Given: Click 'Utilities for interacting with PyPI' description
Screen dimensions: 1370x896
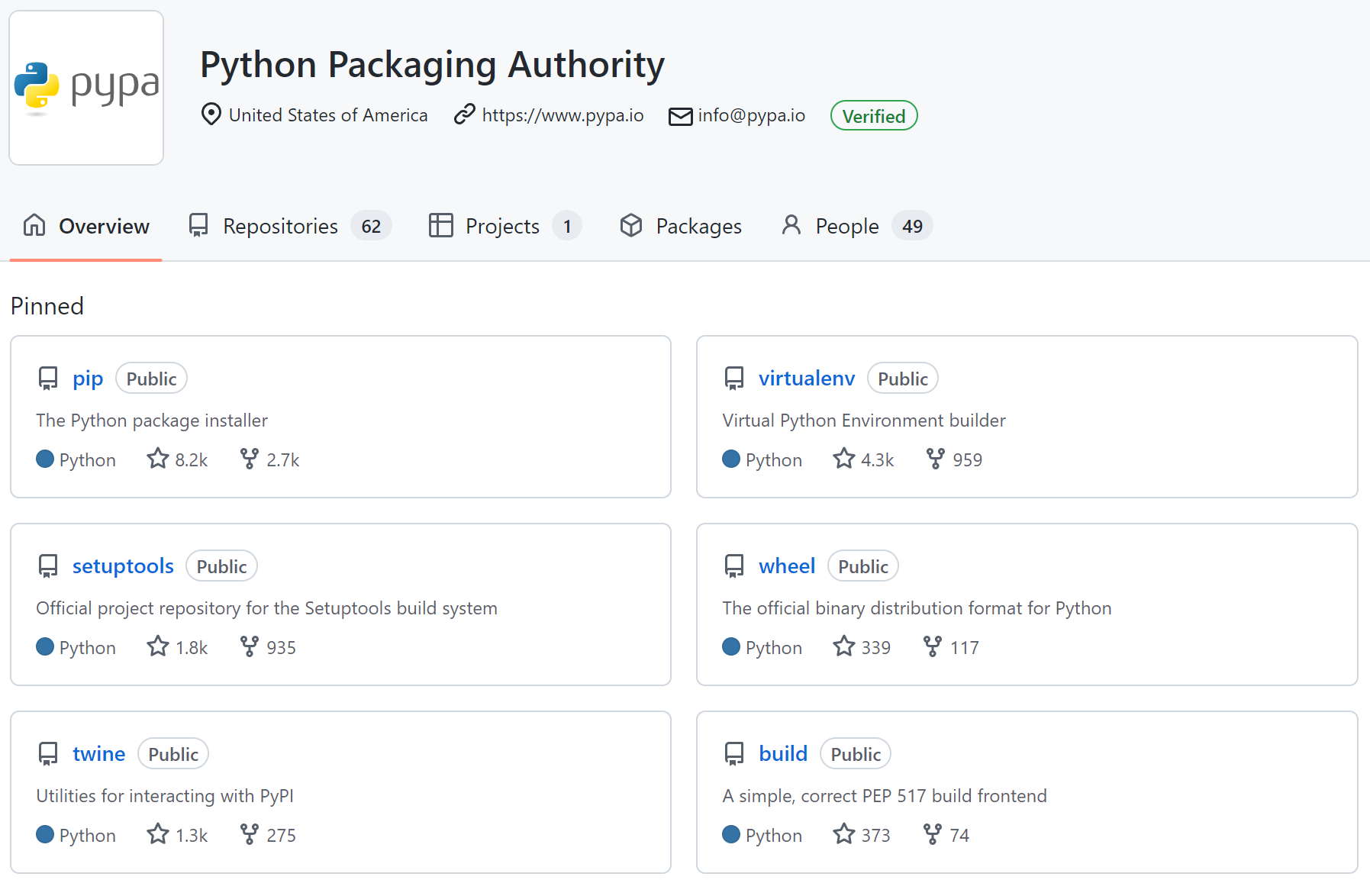Looking at the screenshot, I should 165,796.
